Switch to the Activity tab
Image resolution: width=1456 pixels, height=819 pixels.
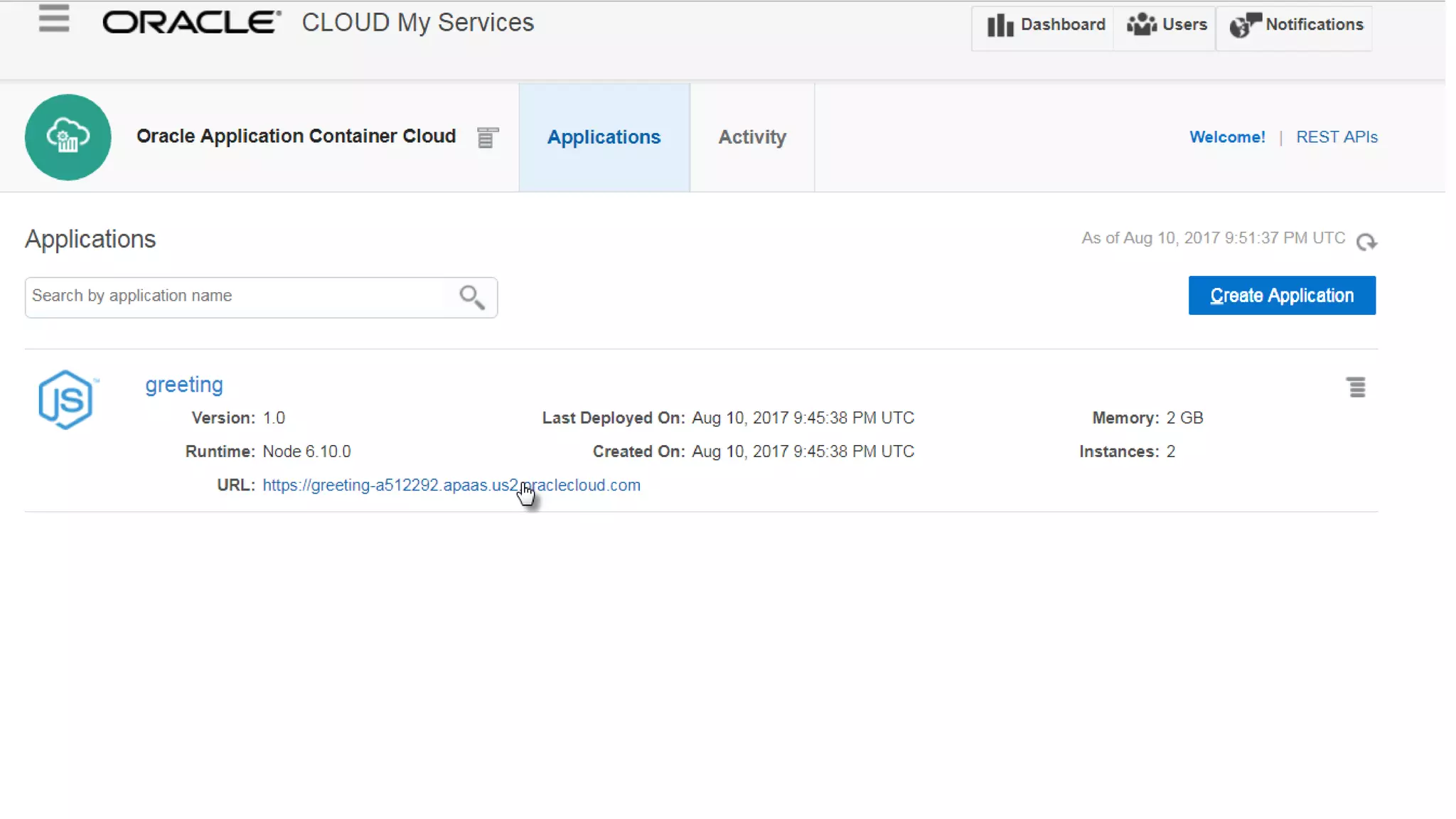click(x=751, y=137)
